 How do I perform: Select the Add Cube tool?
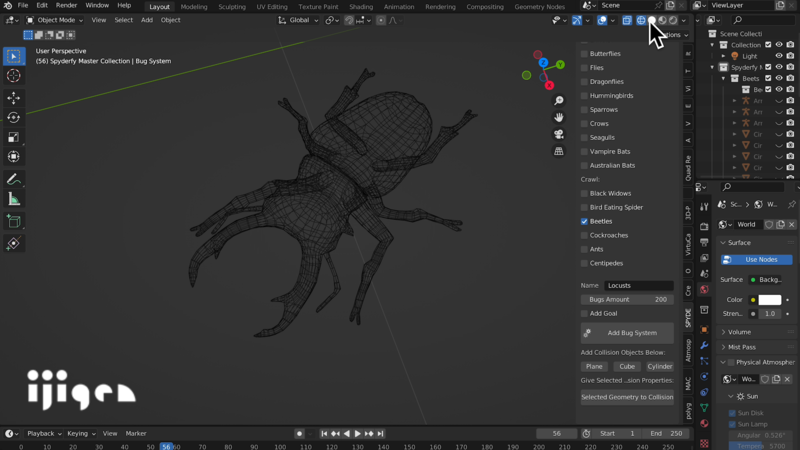(x=14, y=221)
